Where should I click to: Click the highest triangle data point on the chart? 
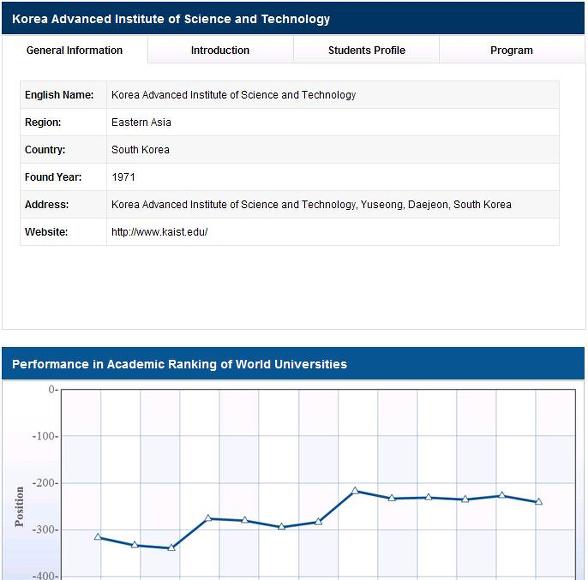point(355,490)
